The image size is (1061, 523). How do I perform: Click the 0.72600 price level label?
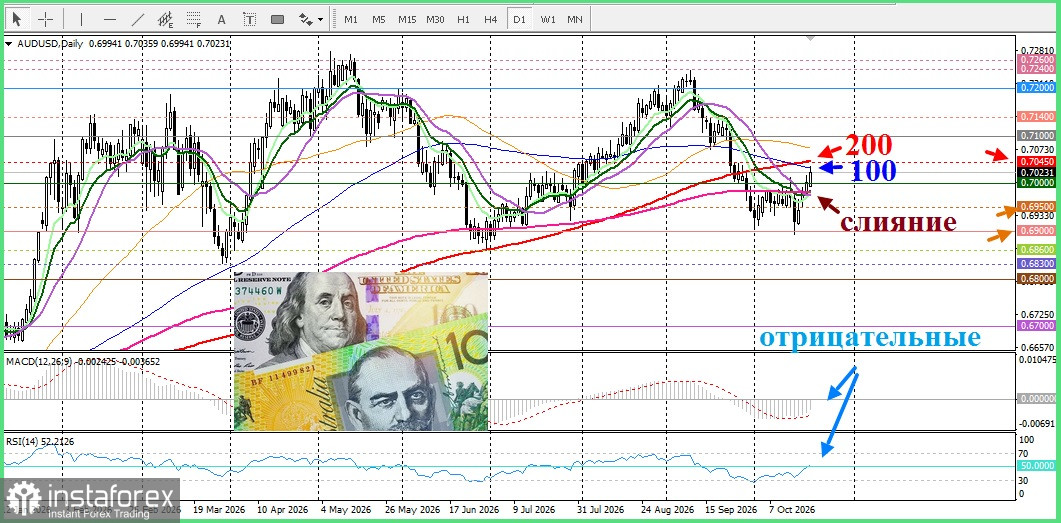click(1038, 60)
